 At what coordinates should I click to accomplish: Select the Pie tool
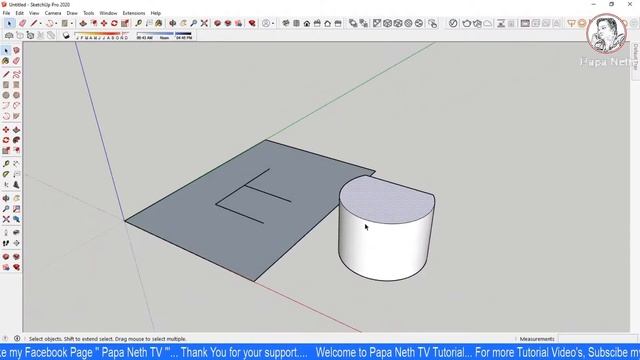tap(16, 116)
